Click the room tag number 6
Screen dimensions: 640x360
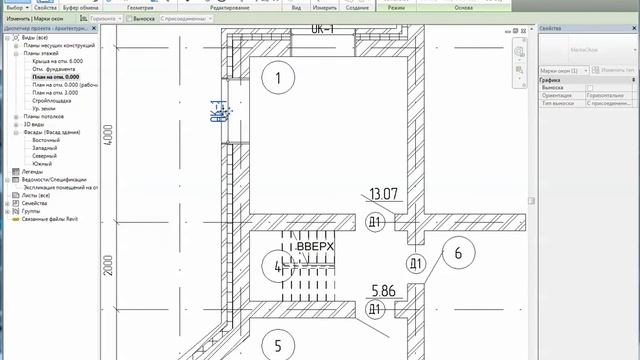pos(458,253)
